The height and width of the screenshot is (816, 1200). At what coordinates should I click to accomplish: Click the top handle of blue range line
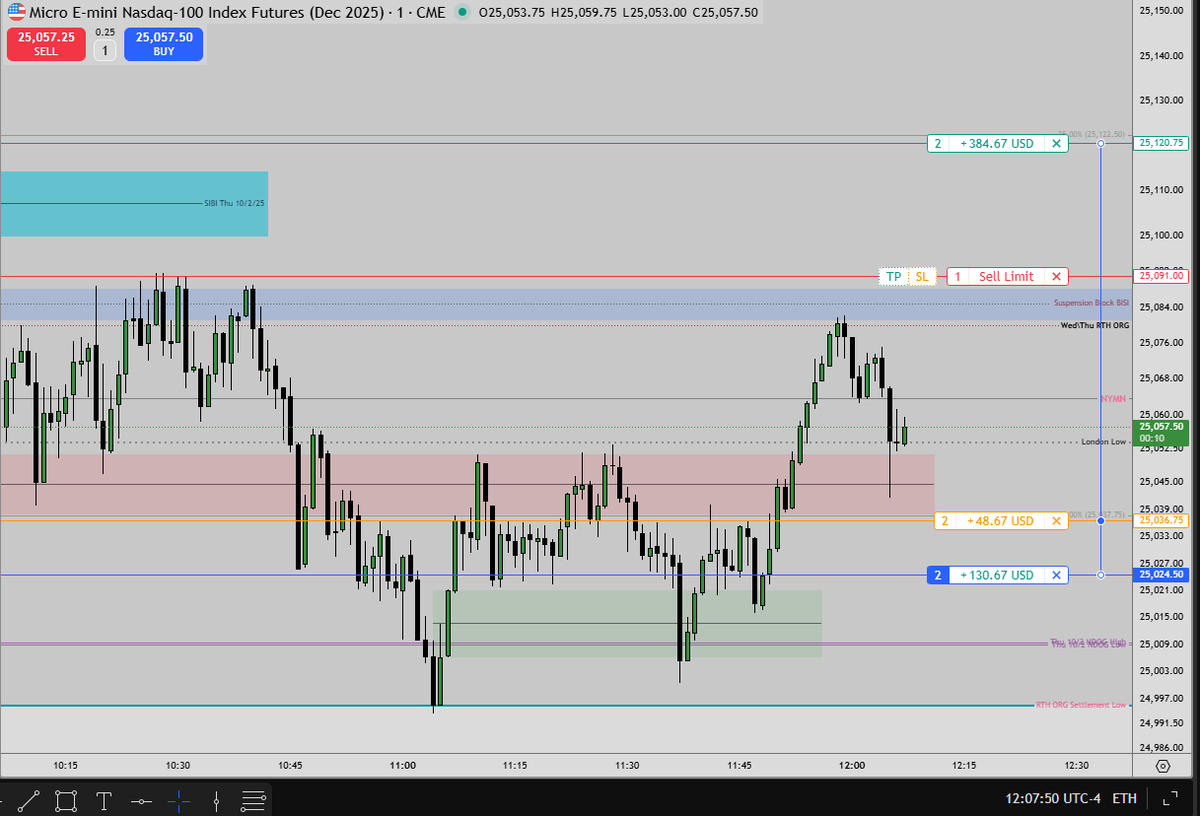pos(1101,144)
